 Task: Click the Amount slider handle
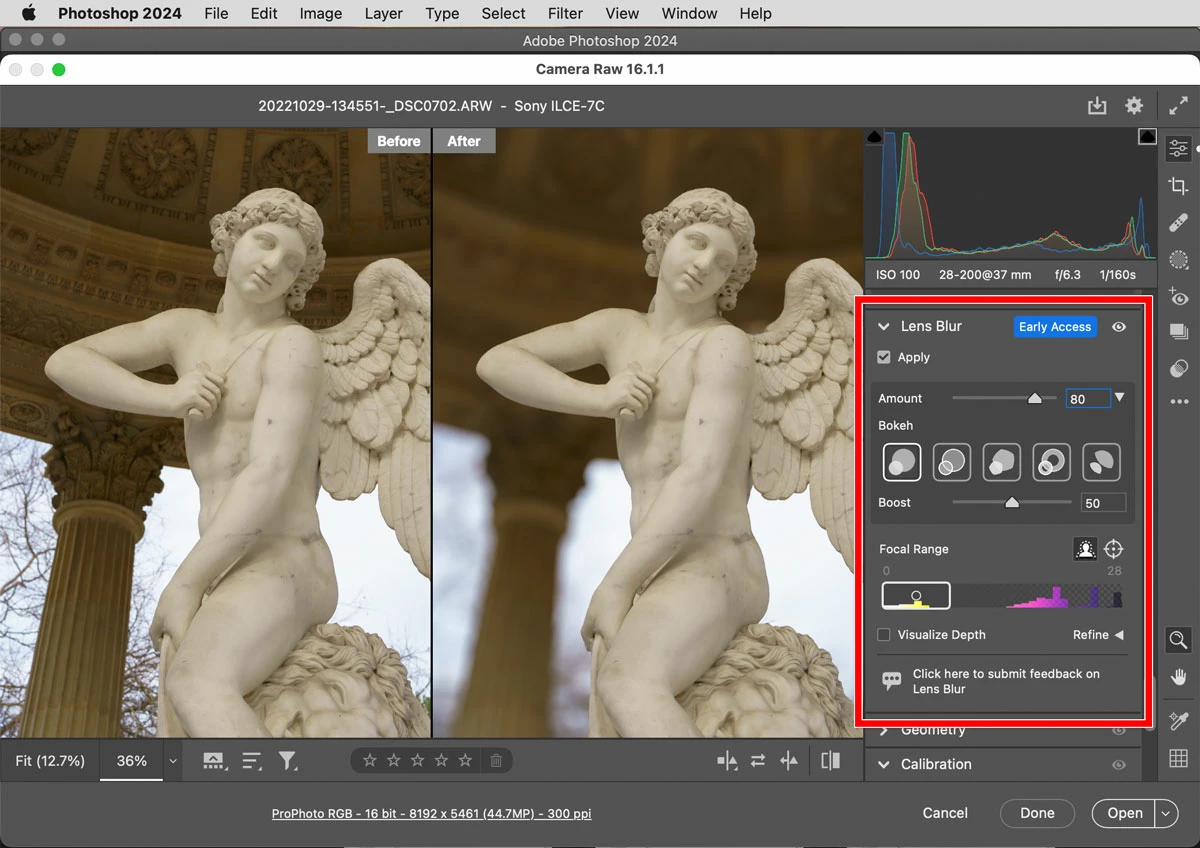tap(1035, 398)
